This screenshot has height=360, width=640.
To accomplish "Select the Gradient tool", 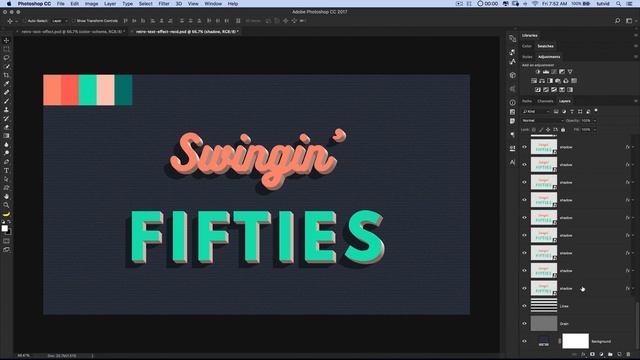I will pyautogui.click(x=6, y=136).
